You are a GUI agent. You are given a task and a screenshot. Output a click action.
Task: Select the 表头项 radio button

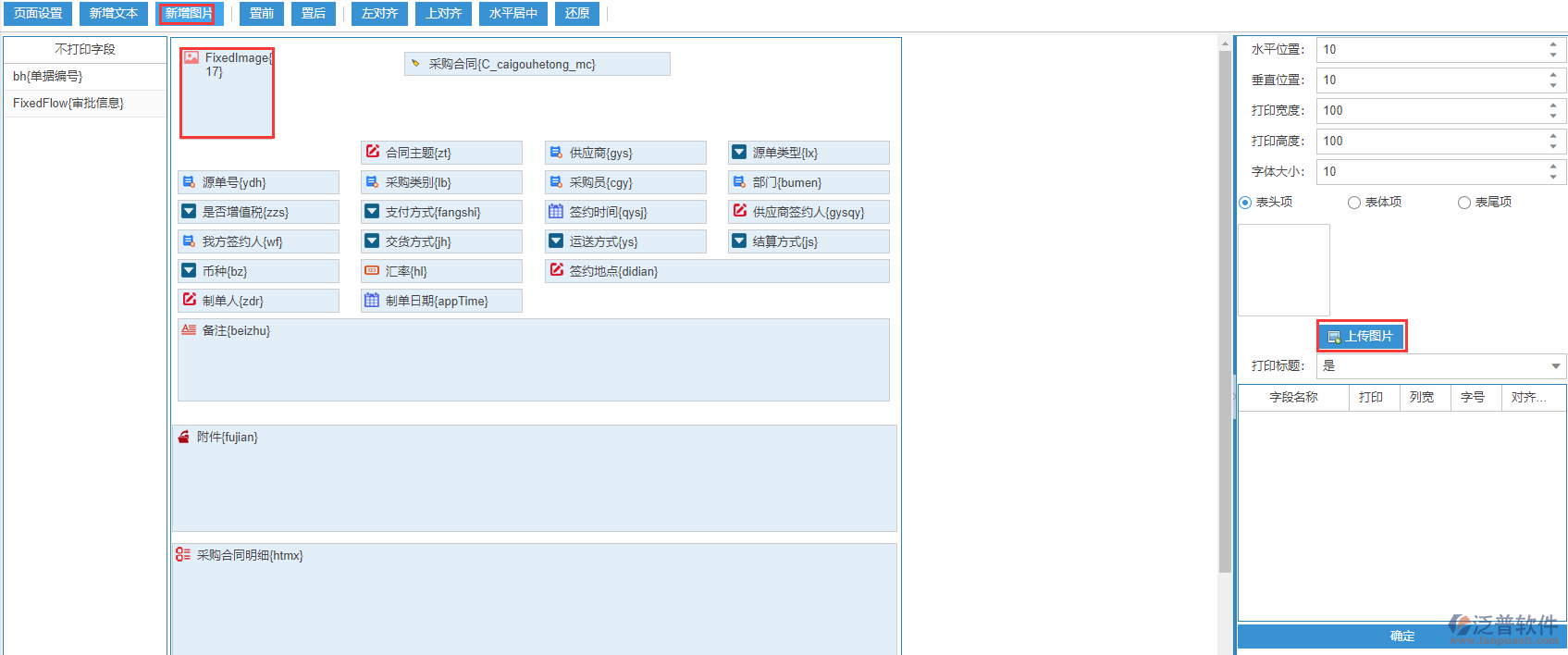pyautogui.click(x=1245, y=203)
